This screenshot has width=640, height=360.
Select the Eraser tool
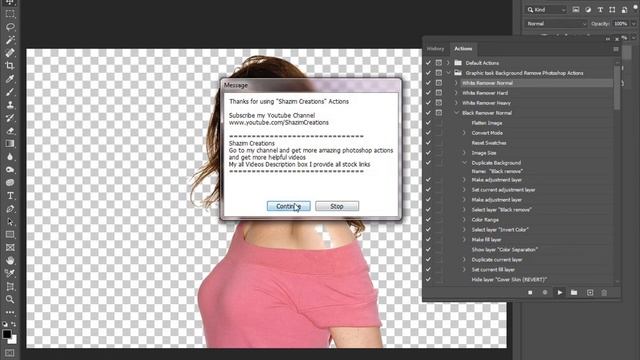(x=10, y=131)
